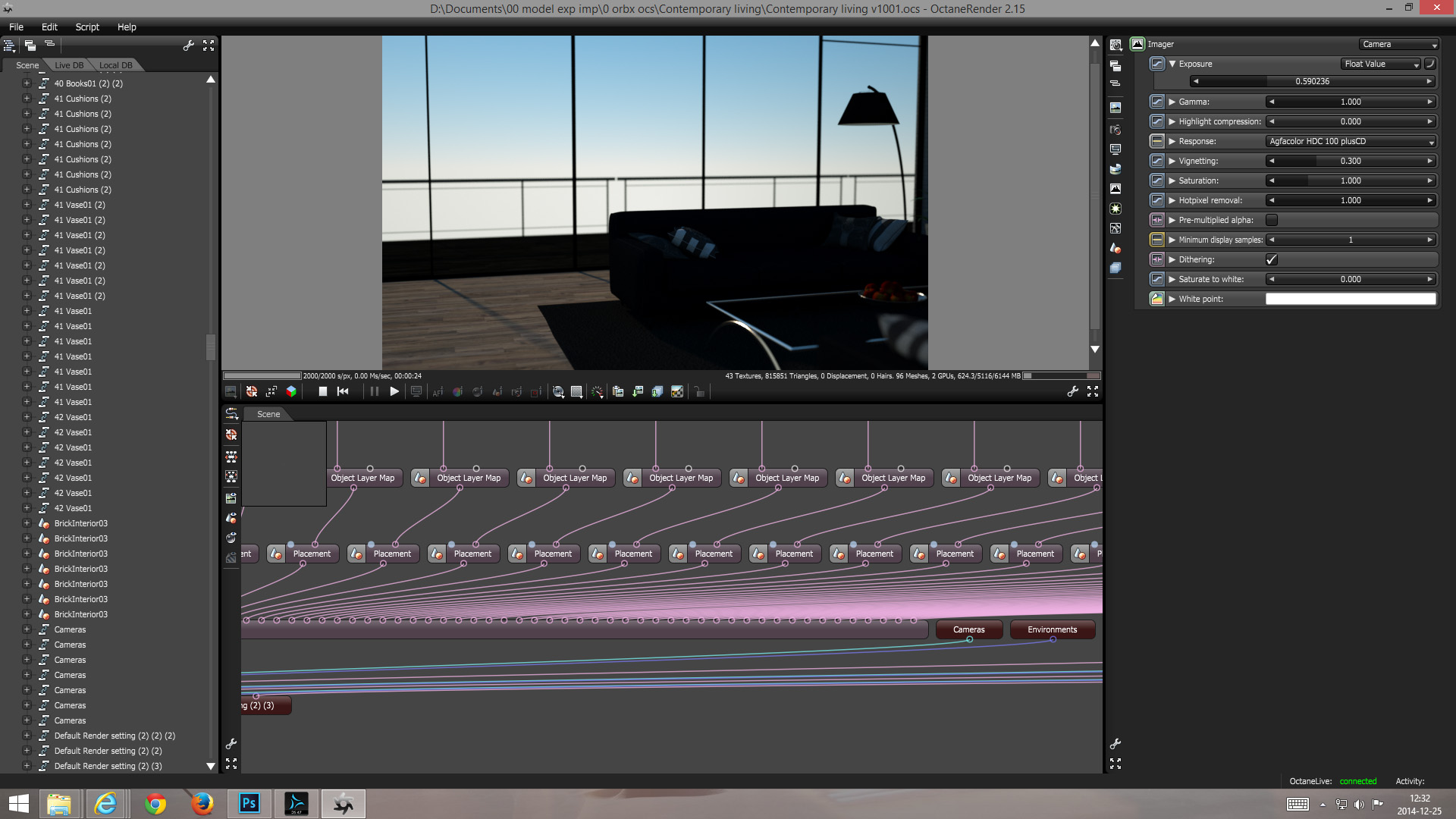The height and width of the screenshot is (819, 1456).
Task: Switch to the Live DB tab
Action: click(x=69, y=65)
